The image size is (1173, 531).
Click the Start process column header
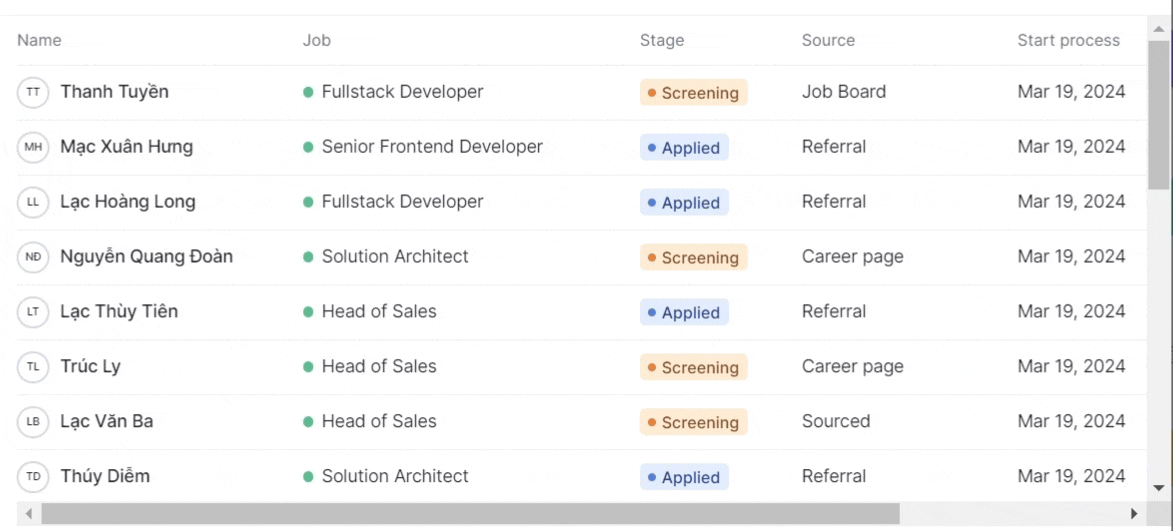point(1068,41)
